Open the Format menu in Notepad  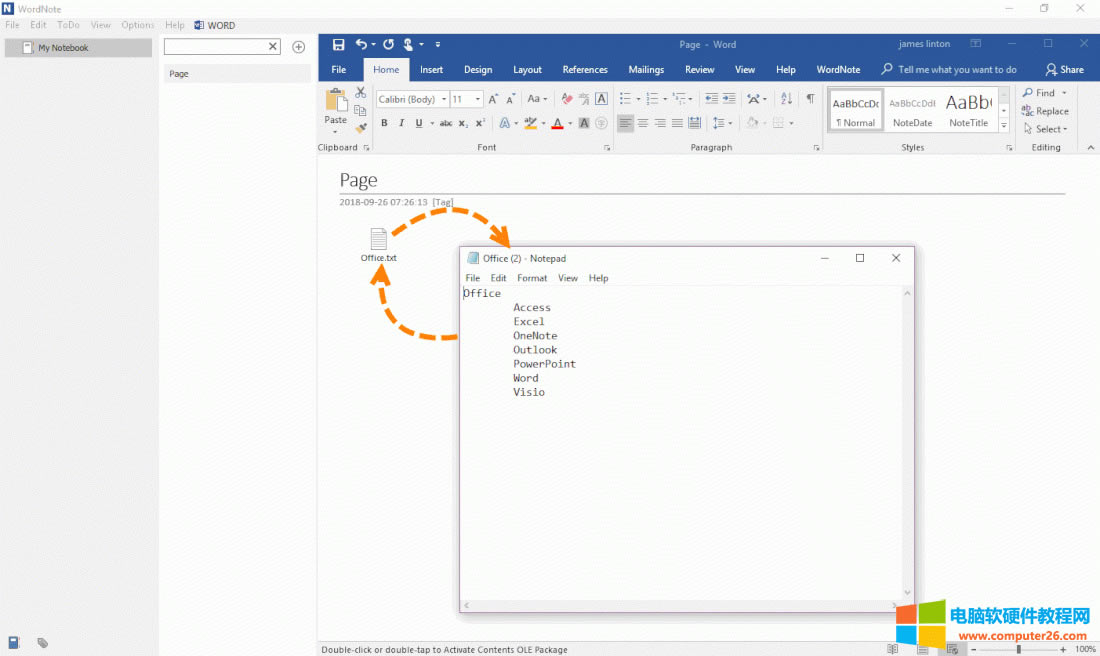tap(532, 278)
